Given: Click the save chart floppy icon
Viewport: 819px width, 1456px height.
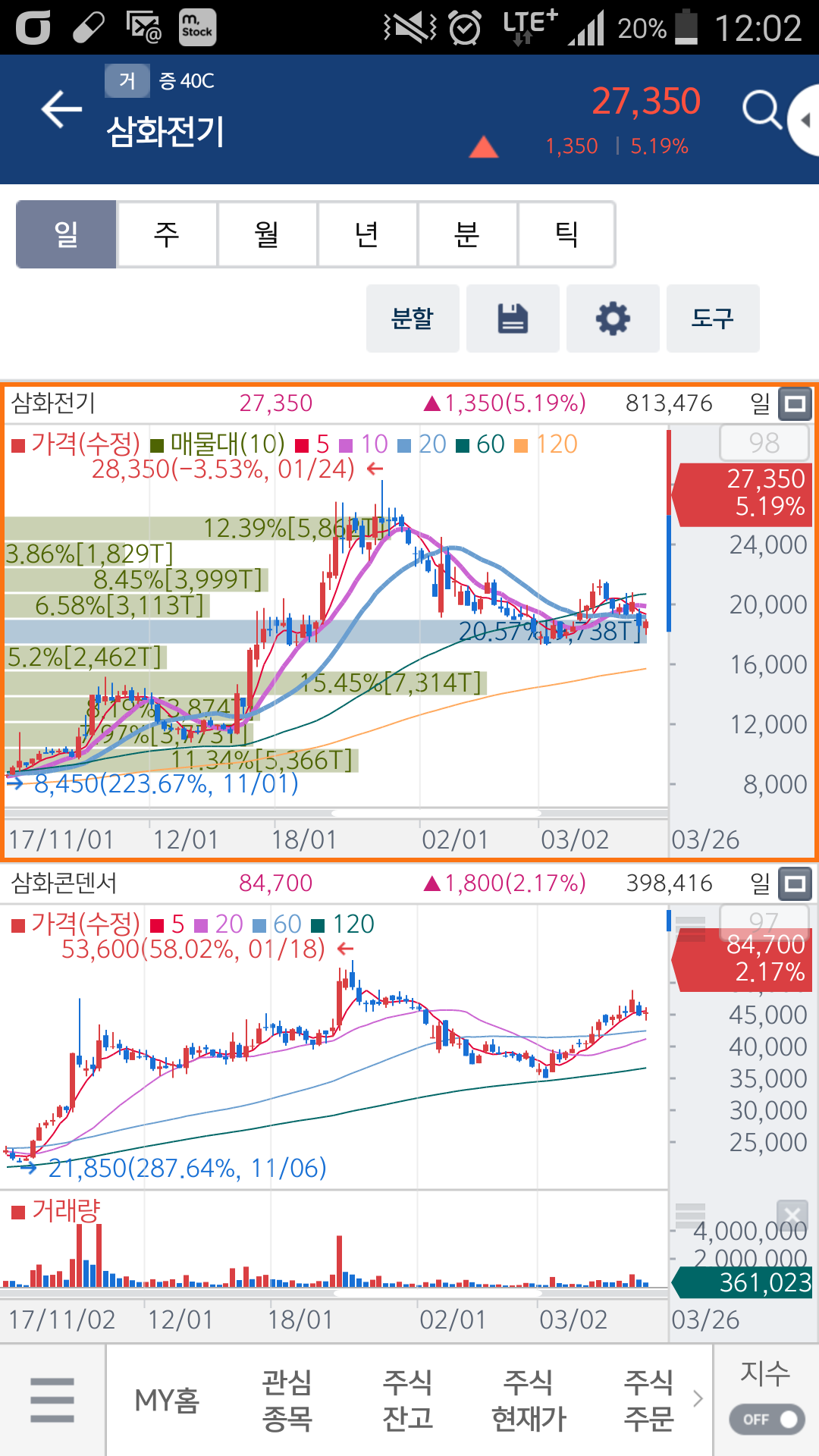Looking at the screenshot, I should point(513,318).
